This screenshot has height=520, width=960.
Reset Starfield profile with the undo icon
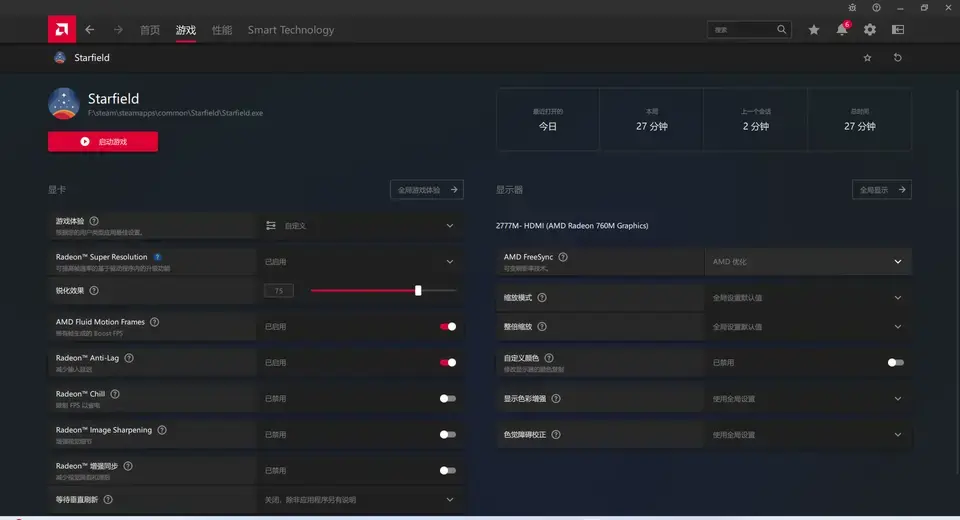click(x=898, y=58)
